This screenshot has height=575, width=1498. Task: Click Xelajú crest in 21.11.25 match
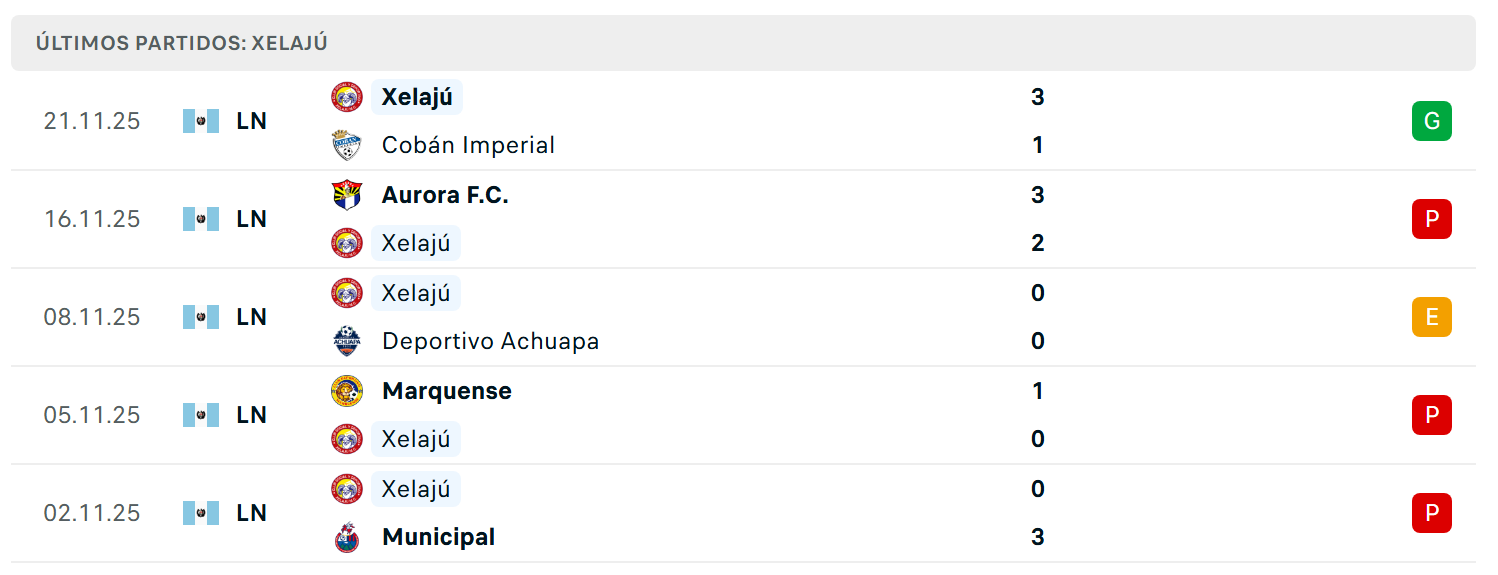coord(347,97)
